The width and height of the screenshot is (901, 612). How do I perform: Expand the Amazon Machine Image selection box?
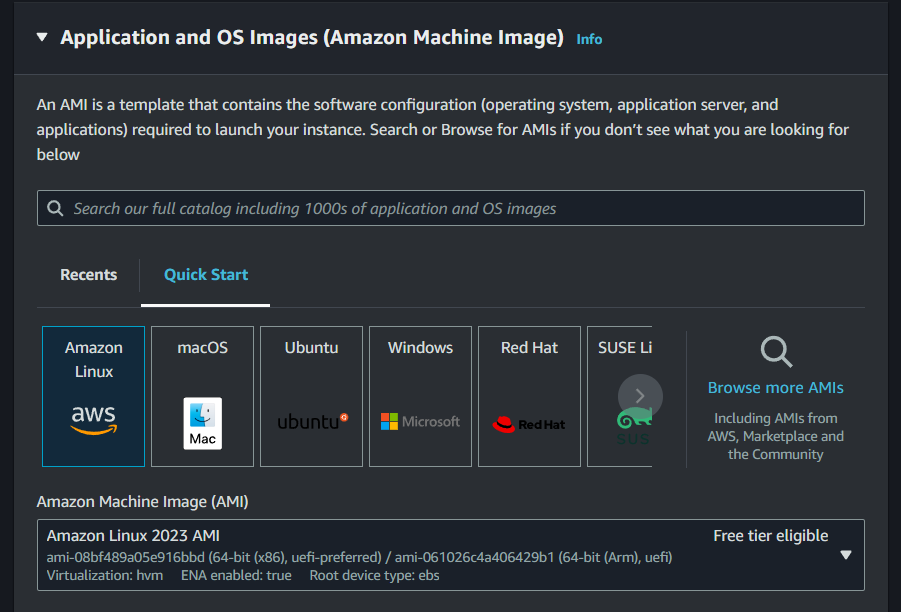click(450, 555)
